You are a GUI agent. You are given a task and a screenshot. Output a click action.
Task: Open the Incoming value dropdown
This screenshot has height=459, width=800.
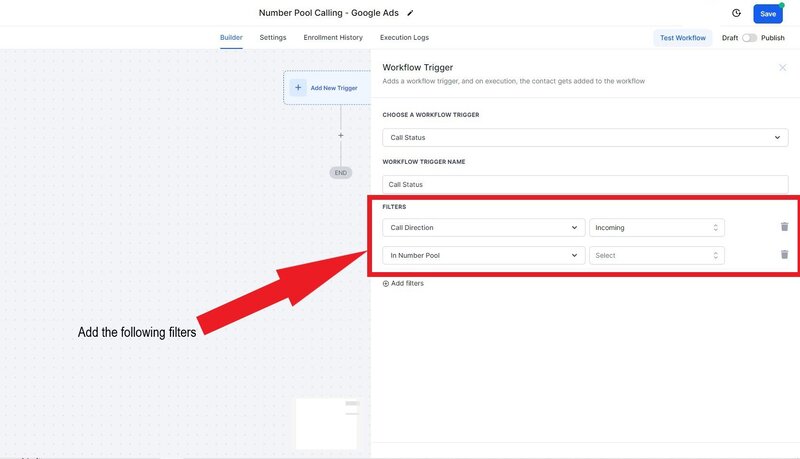(x=657, y=227)
